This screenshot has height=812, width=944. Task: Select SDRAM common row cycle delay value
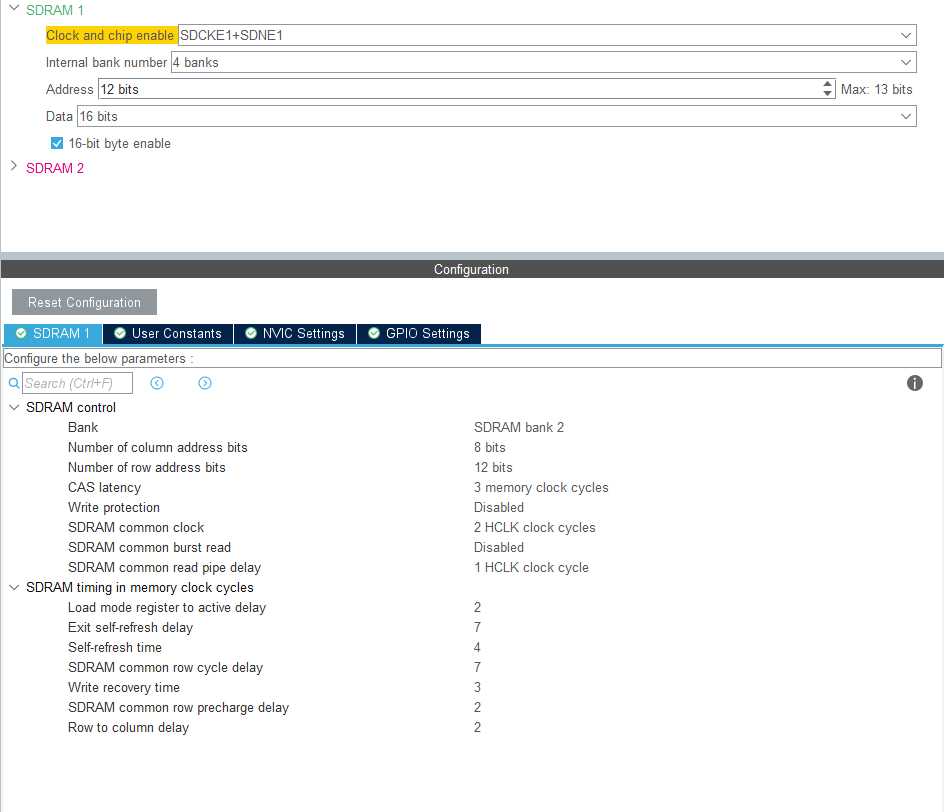click(x=477, y=668)
